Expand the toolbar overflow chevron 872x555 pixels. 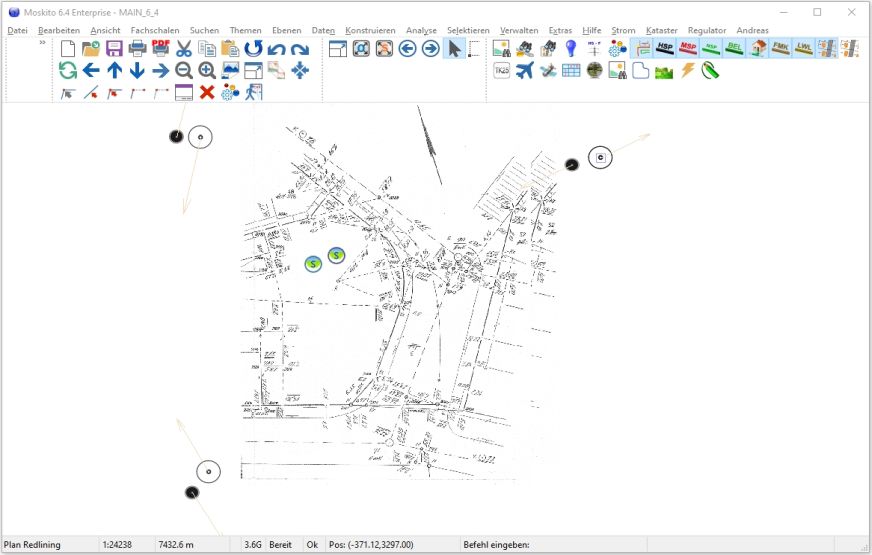tap(43, 43)
